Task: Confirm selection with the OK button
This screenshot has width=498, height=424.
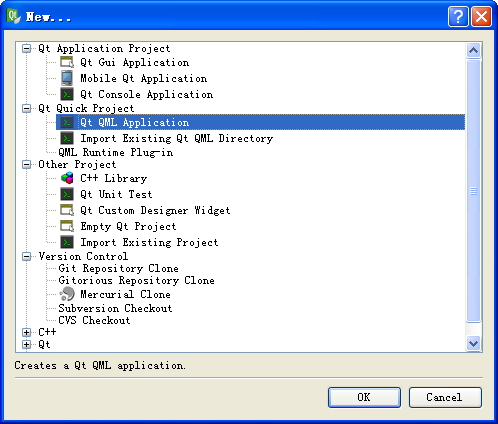Action: tap(364, 397)
